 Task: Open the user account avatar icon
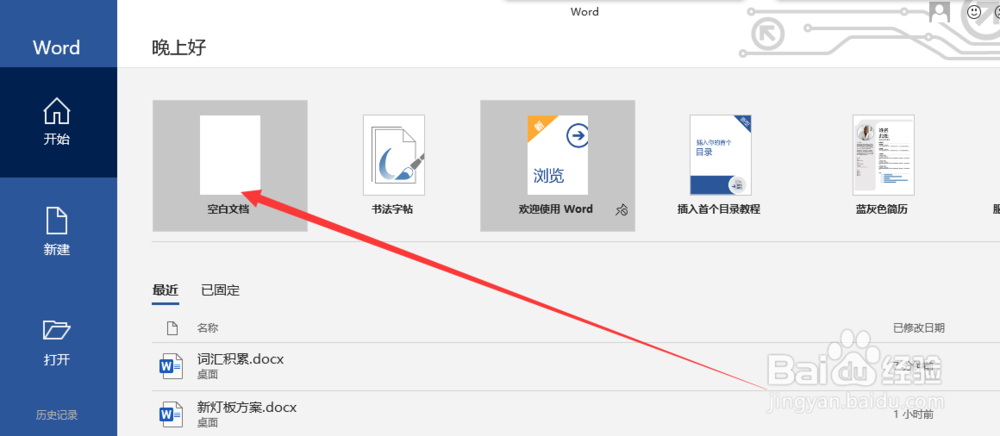[939, 11]
